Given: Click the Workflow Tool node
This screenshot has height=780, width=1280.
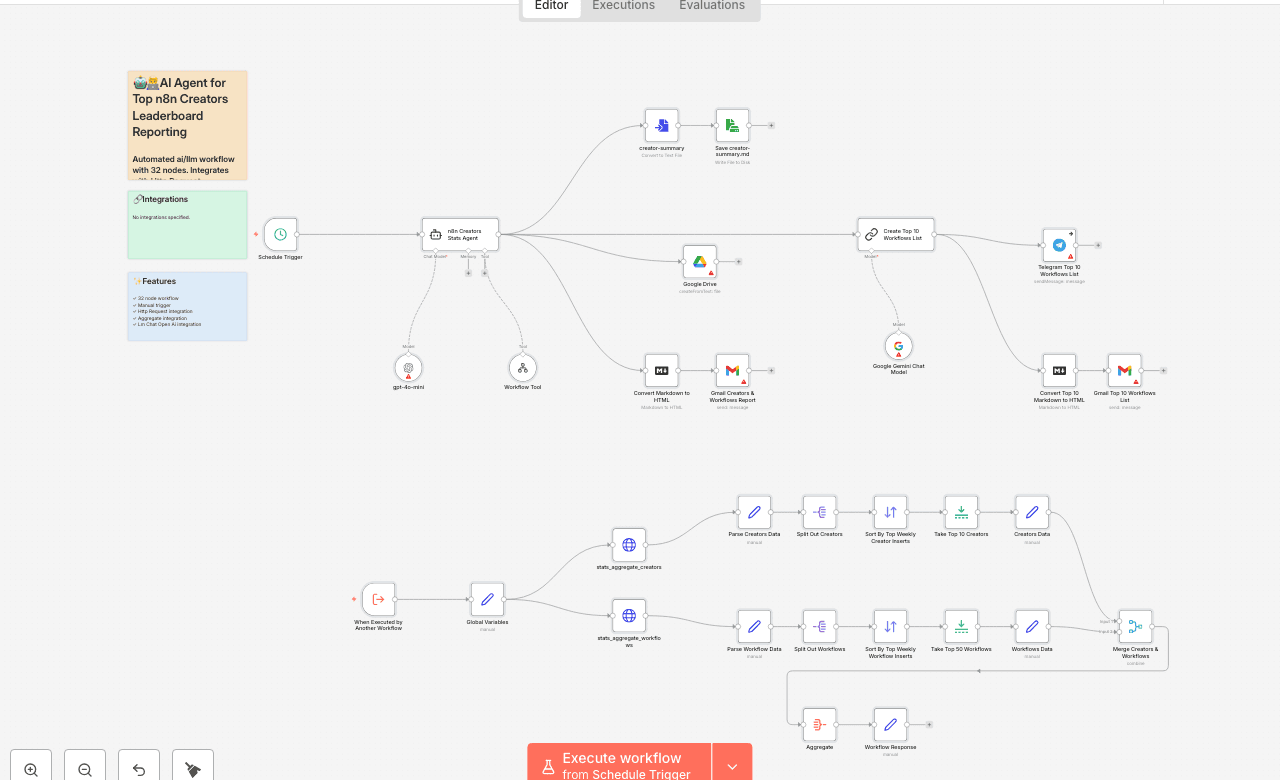Looking at the screenshot, I should [x=522, y=368].
